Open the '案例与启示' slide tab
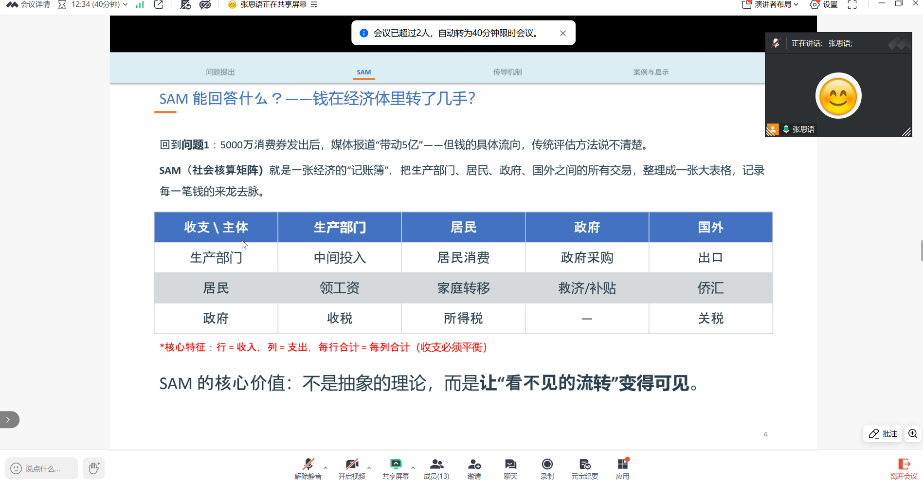Image resolution: width=923 pixels, height=483 pixels. [x=651, y=72]
